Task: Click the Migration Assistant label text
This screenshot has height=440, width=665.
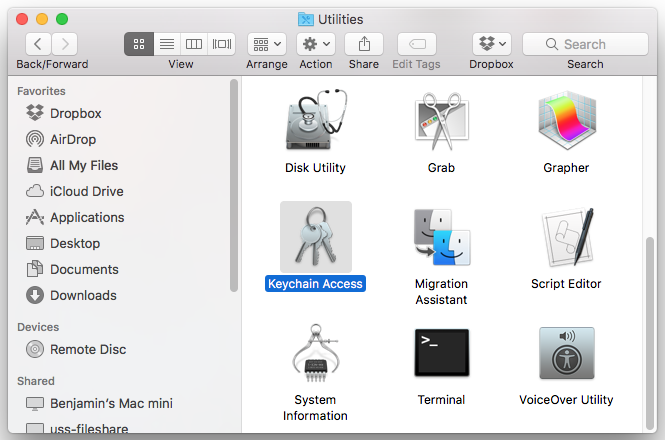Action: click(x=441, y=291)
